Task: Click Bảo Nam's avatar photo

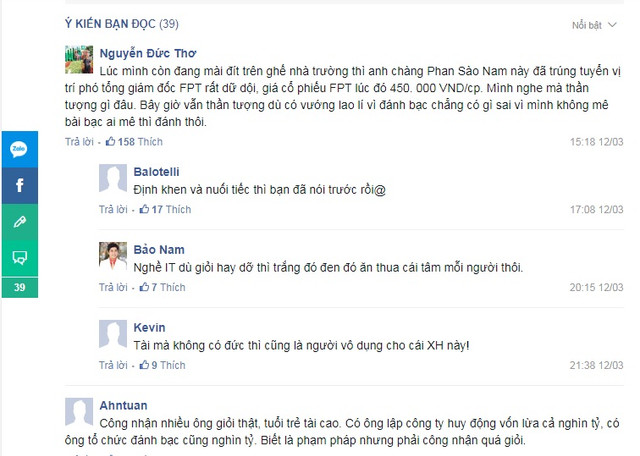Action: click(113, 256)
